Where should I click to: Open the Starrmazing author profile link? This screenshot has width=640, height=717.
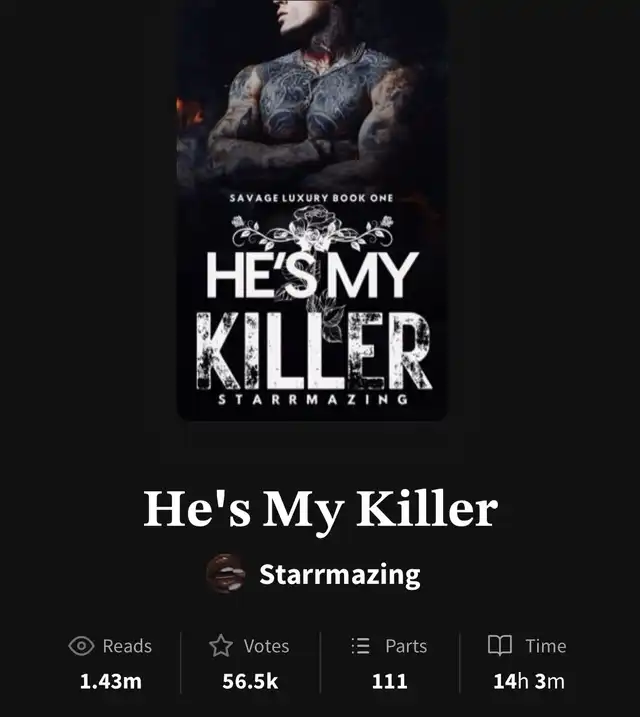click(340, 575)
